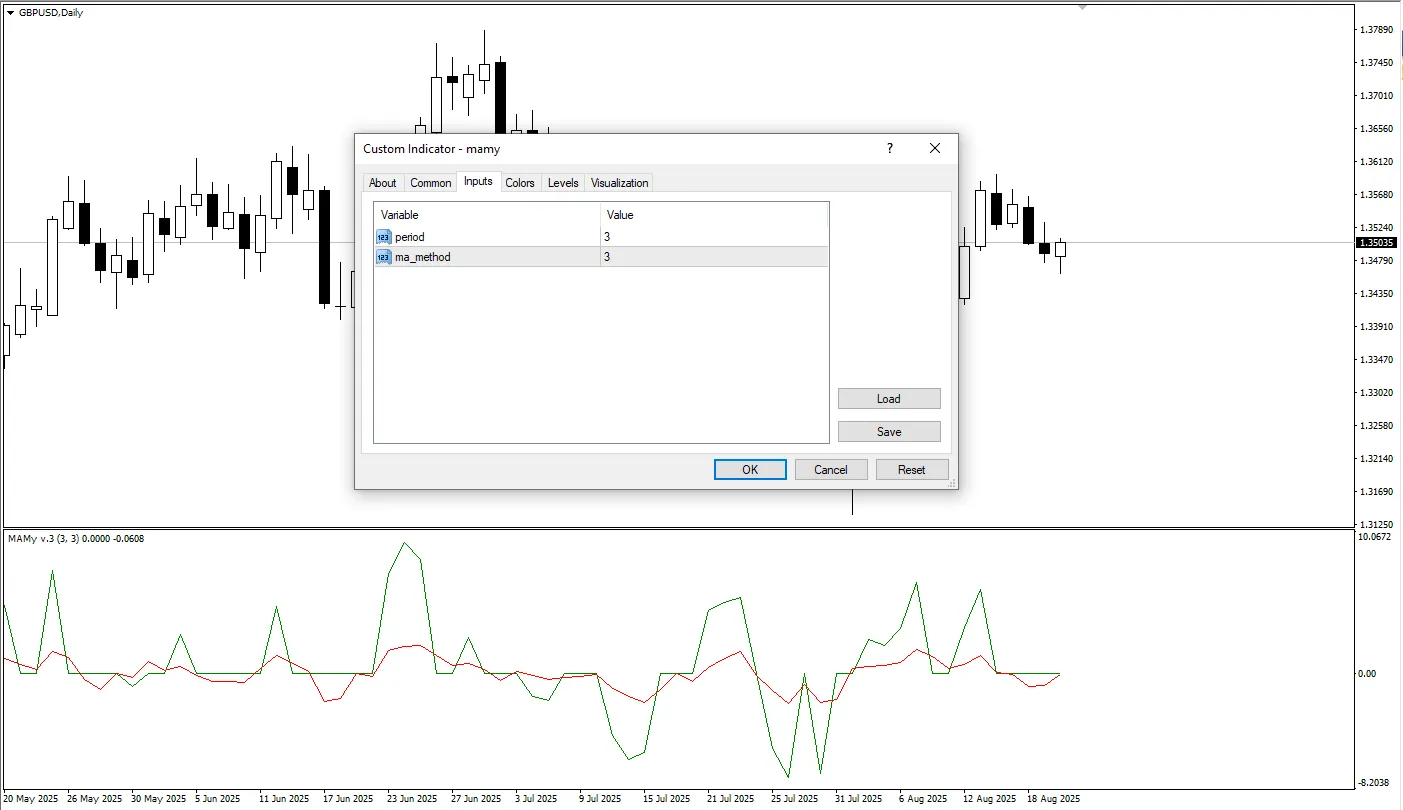
Task: Click Cancel to dismiss the dialog
Action: (830, 470)
